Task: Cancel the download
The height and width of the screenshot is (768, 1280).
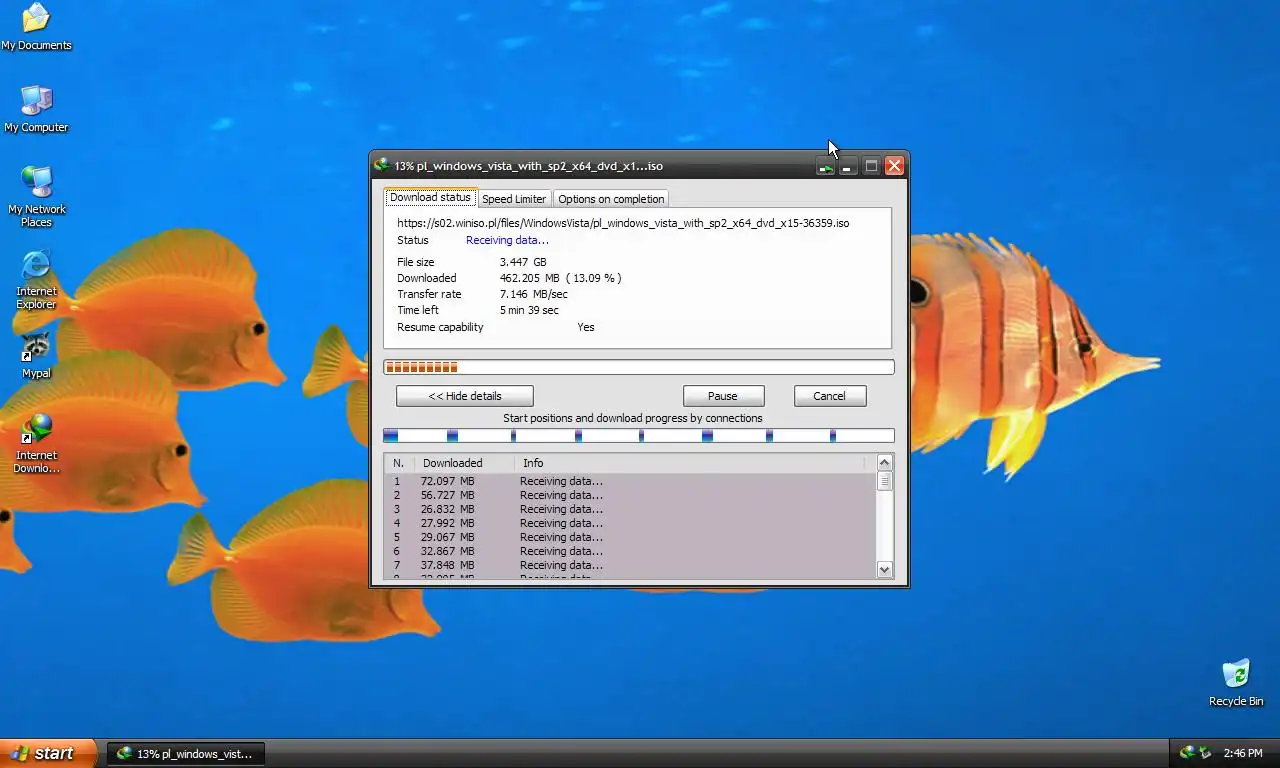Action: (829, 396)
